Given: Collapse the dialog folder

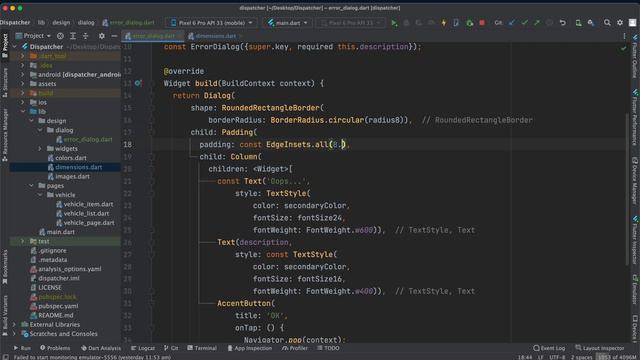Looking at the screenshot, I should pos(40,130).
